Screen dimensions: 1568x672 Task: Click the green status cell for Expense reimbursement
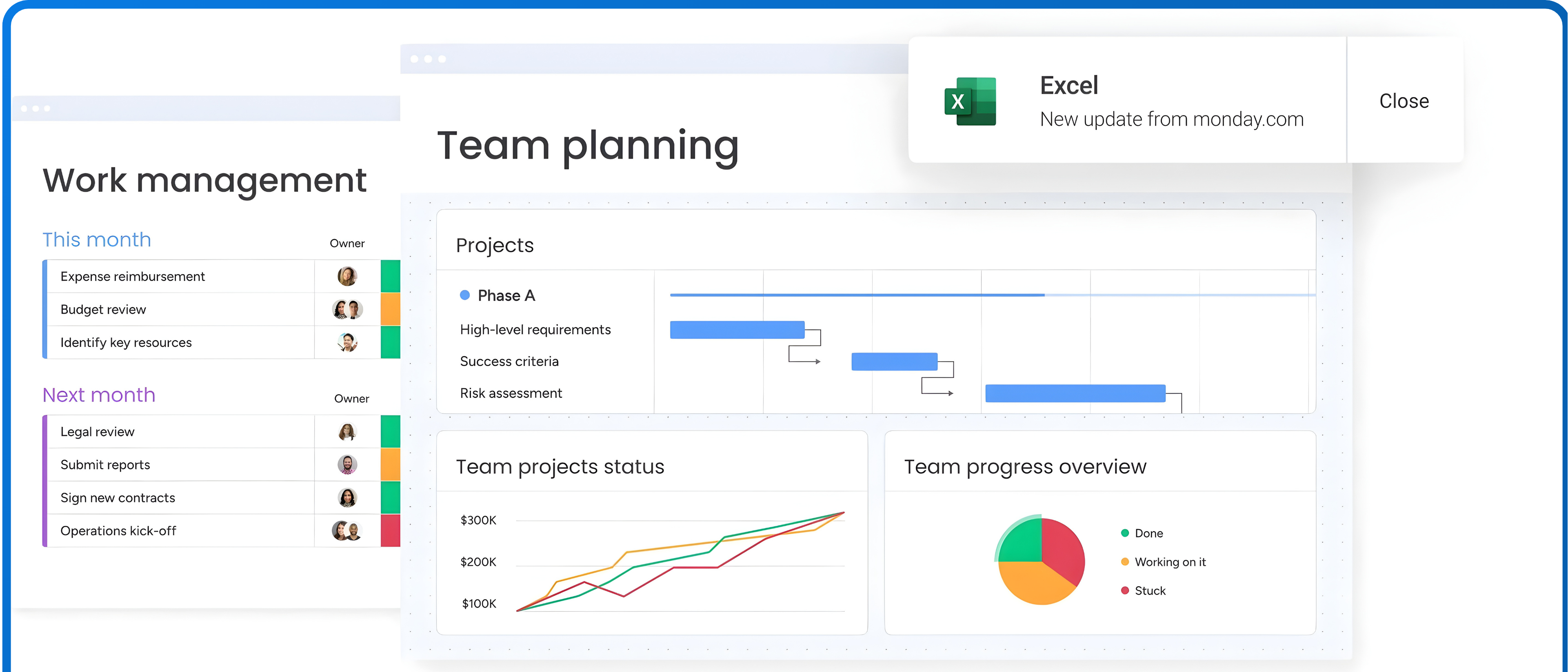point(390,276)
